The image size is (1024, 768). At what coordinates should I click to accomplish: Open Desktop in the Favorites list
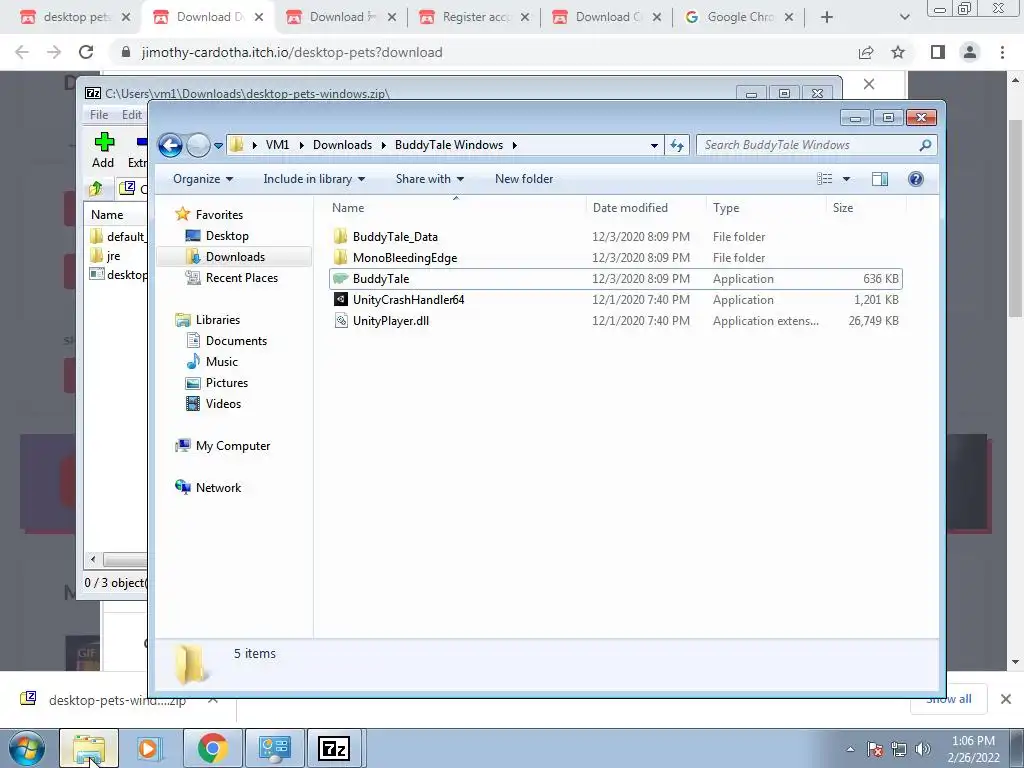tap(227, 236)
